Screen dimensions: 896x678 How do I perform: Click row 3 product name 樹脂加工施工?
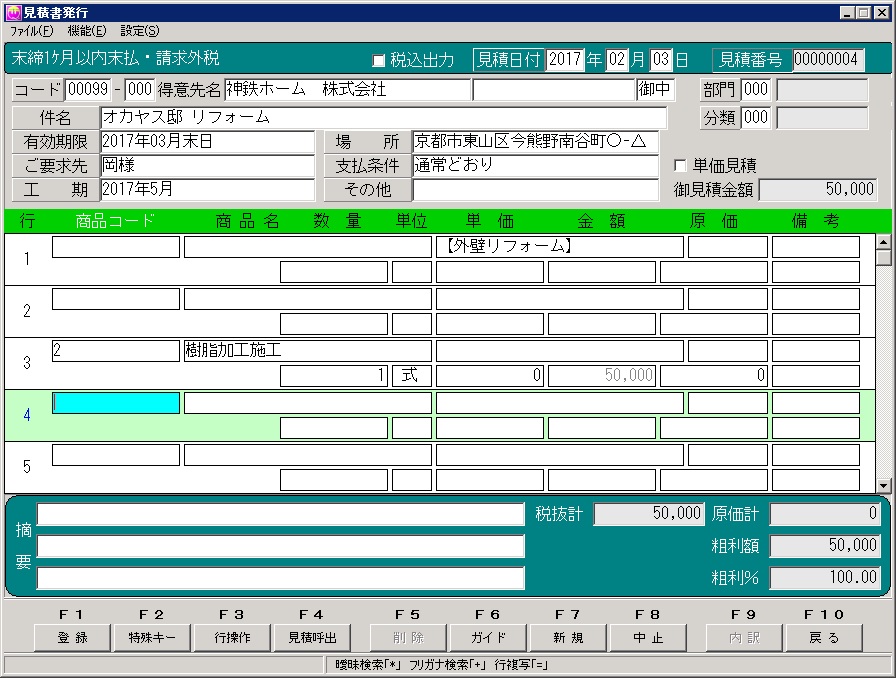(x=307, y=350)
